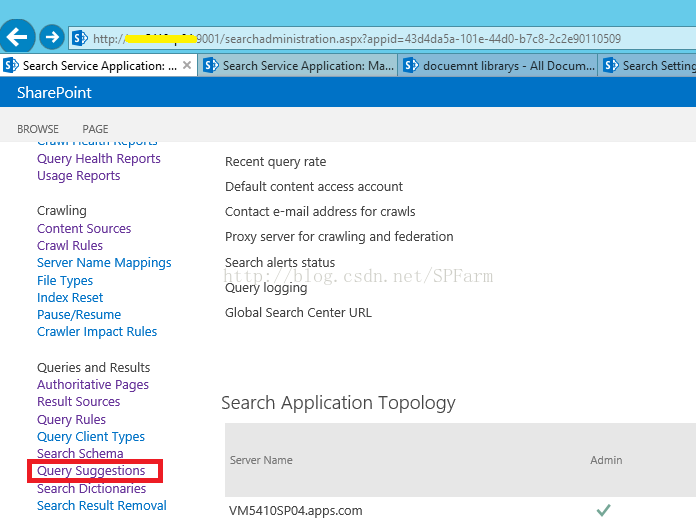Open Usage Reports link
696x530 pixels.
[x=79, y=176]
